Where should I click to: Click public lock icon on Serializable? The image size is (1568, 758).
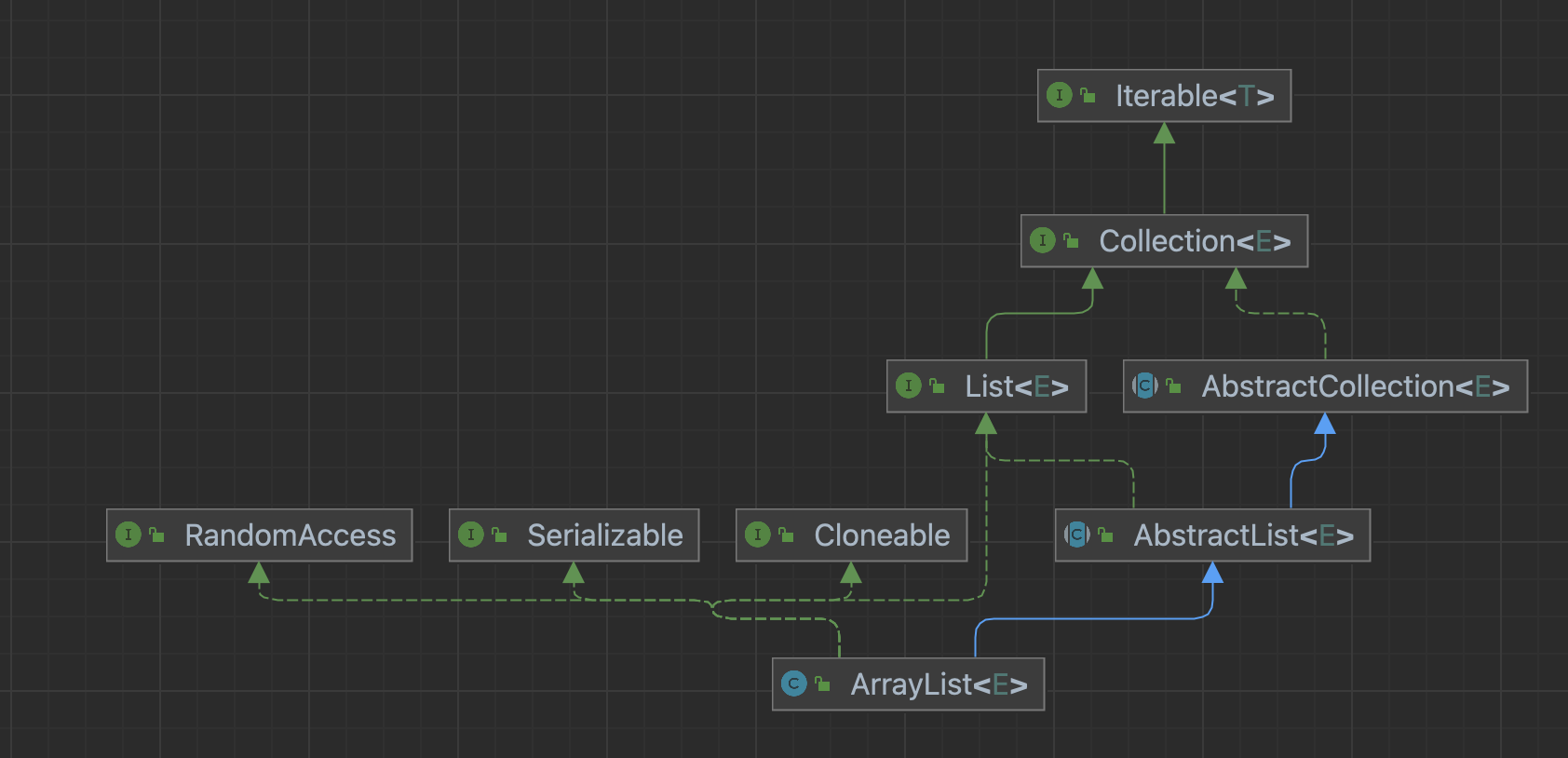click(x=499, y=535)
